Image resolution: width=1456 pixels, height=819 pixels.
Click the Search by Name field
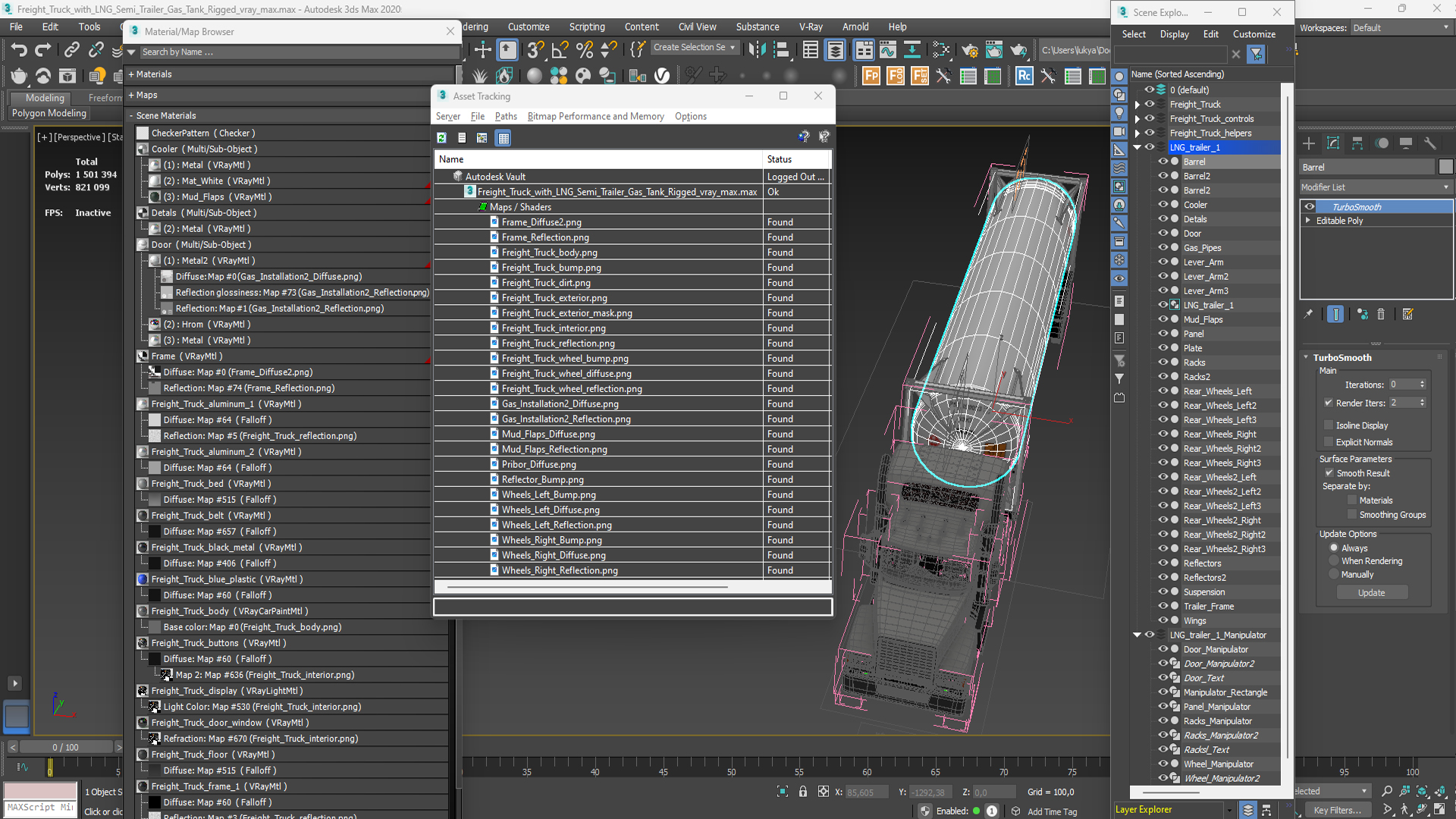click(300, 52)
